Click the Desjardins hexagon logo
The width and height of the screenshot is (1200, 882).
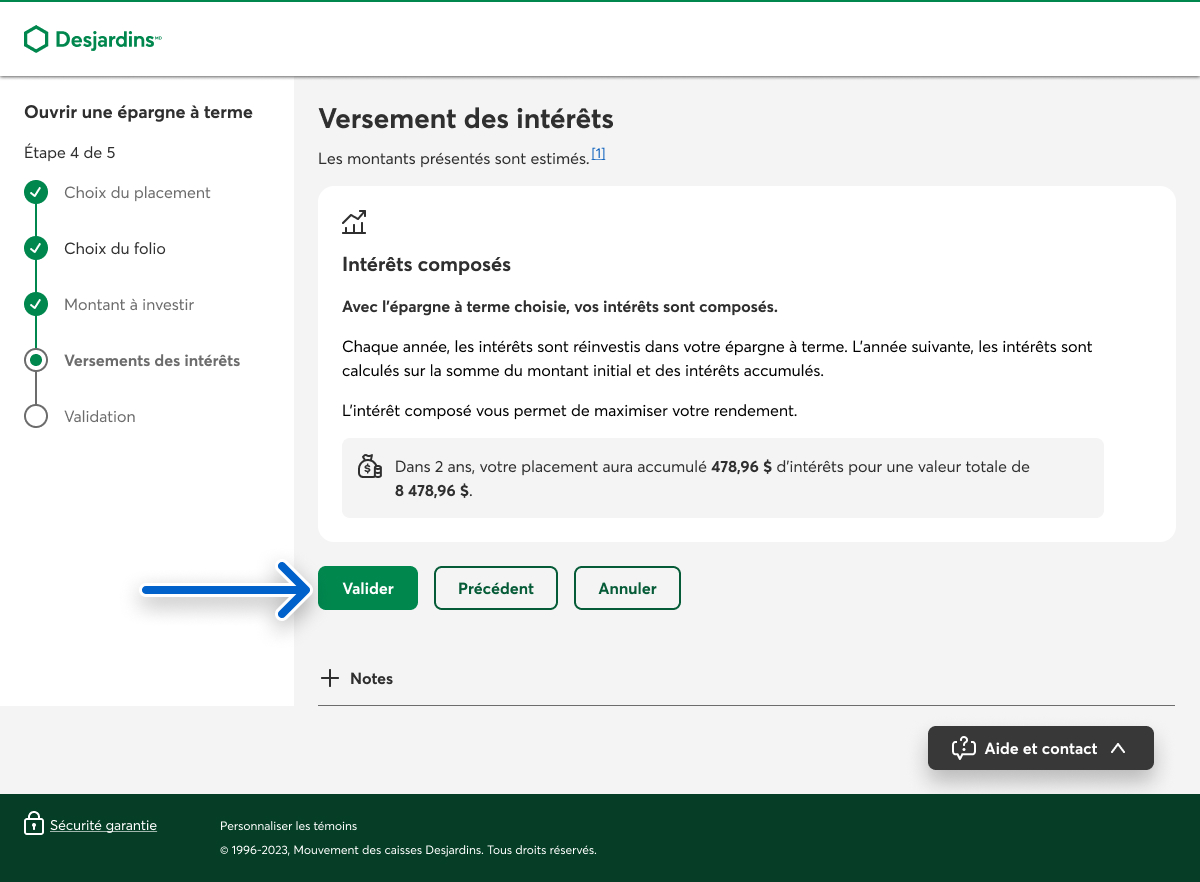click(36, 39)
